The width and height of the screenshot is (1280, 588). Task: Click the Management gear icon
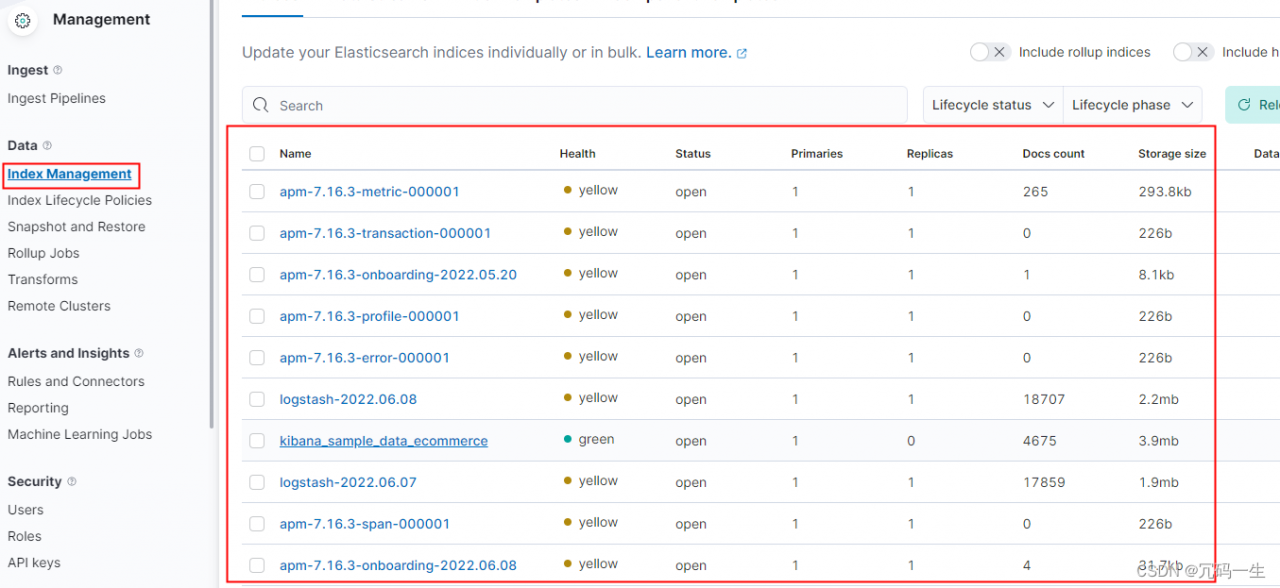point(23,20)
